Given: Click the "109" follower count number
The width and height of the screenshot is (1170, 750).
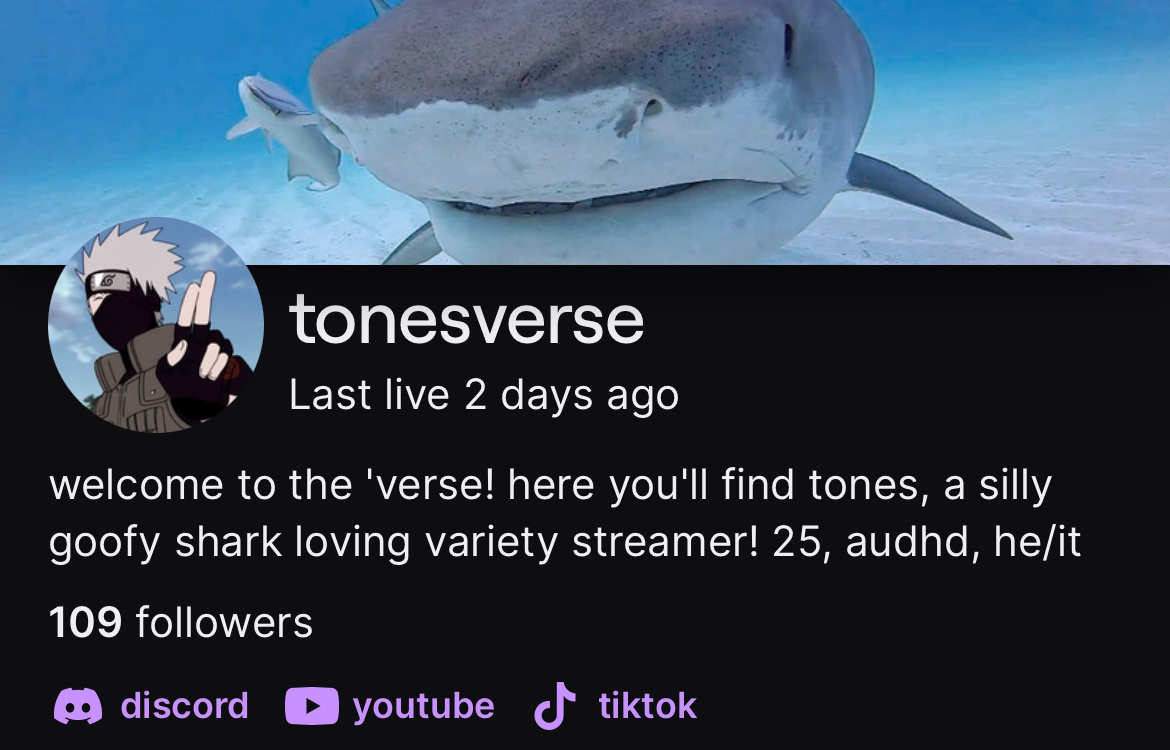Looking at the screenshot, I should pyautogui.click(x=85, y=622).
